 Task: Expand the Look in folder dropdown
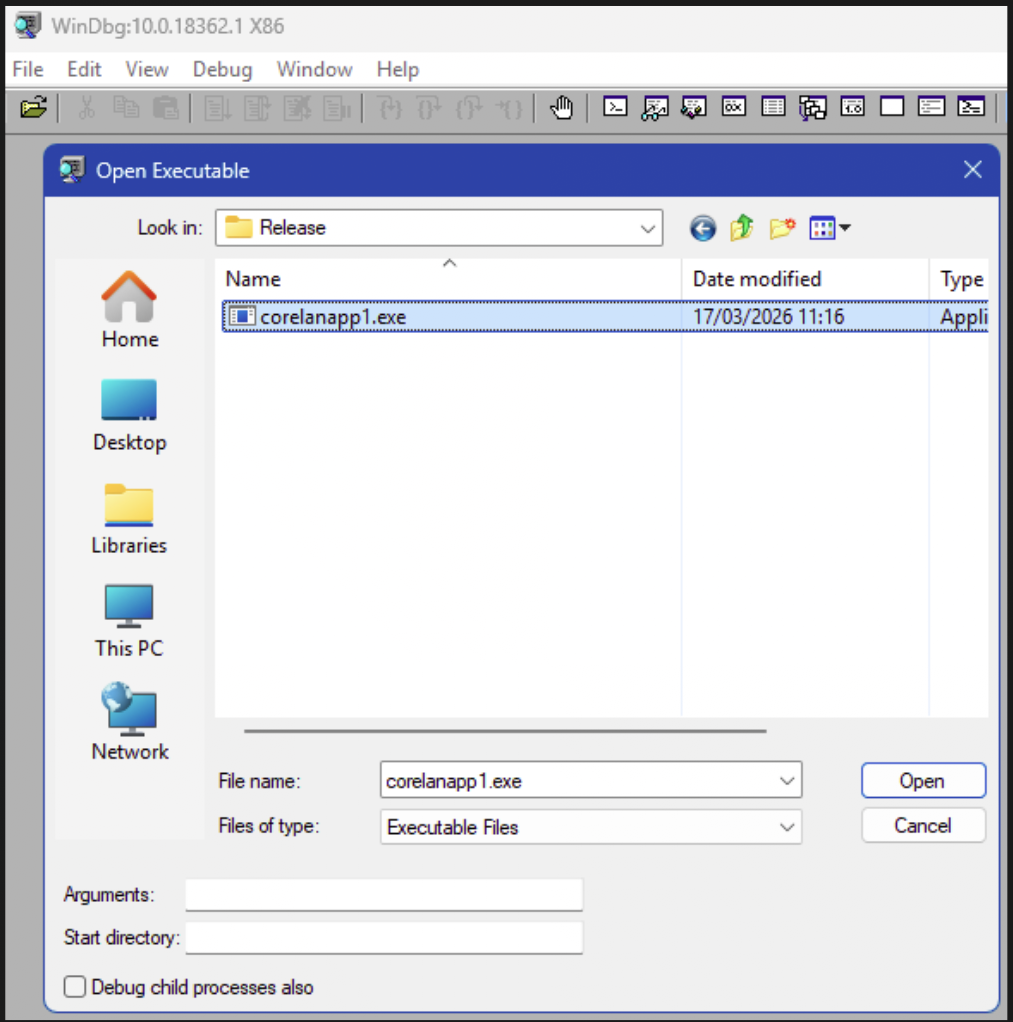pos(646,228)
